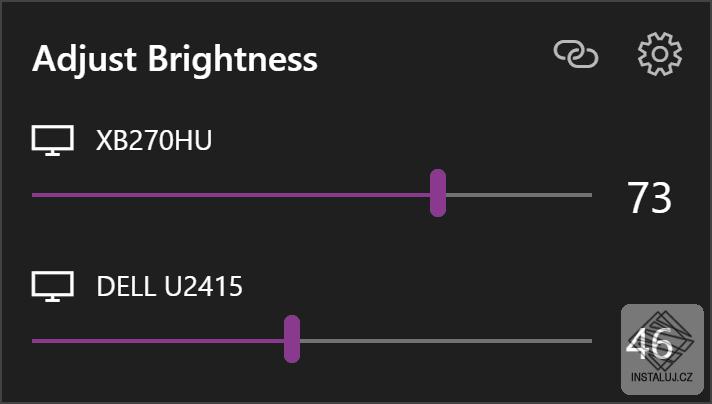Click the purple filled part of DELL U2415 slider

pos(160,341)
